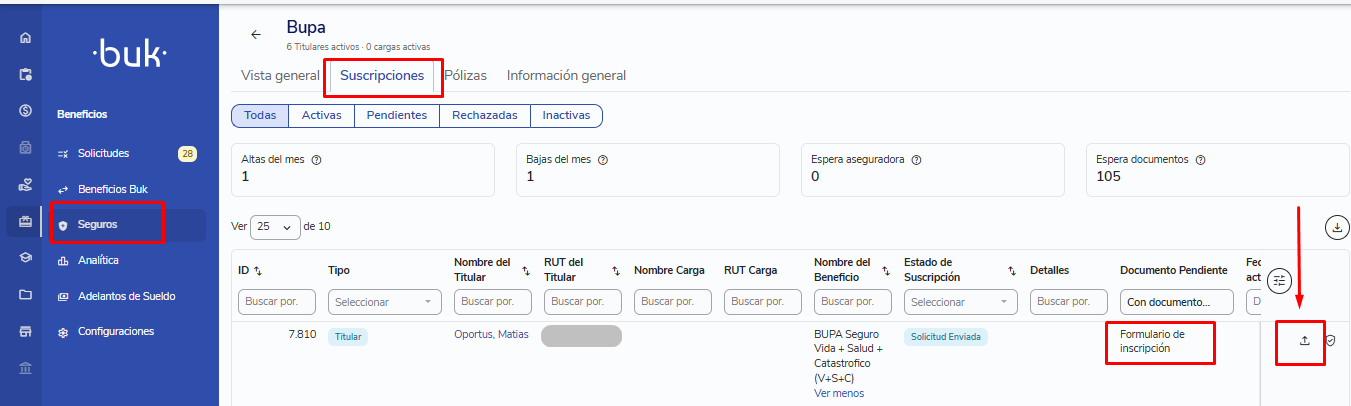1351x406 pixels.
Task: Sort by Nombre del Titular column
Action: (526, 270)
